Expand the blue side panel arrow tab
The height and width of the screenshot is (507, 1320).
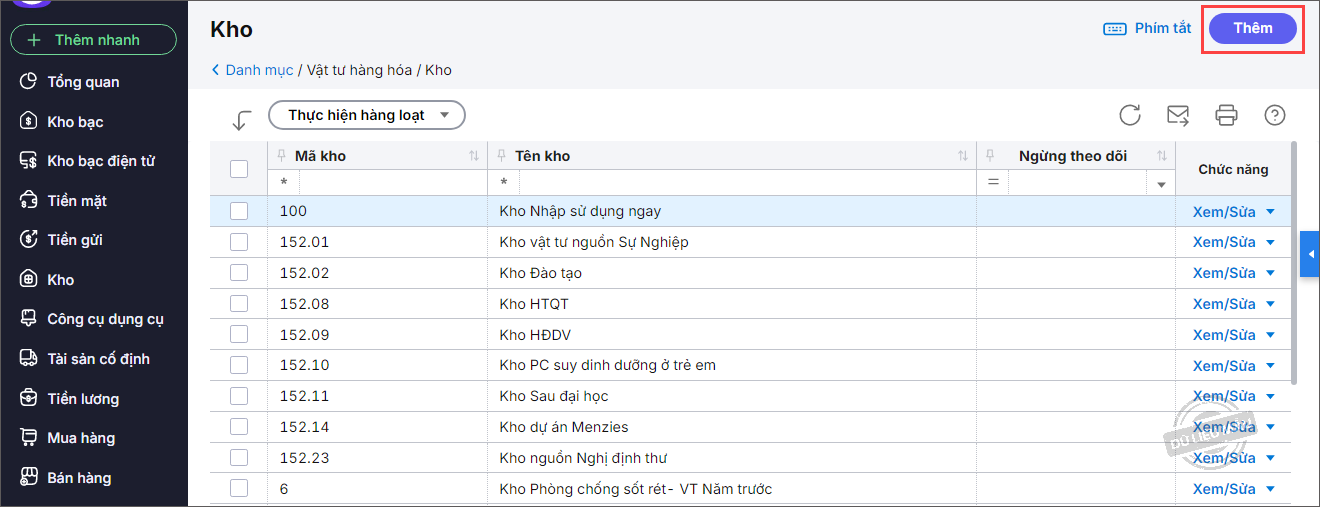1310,255
